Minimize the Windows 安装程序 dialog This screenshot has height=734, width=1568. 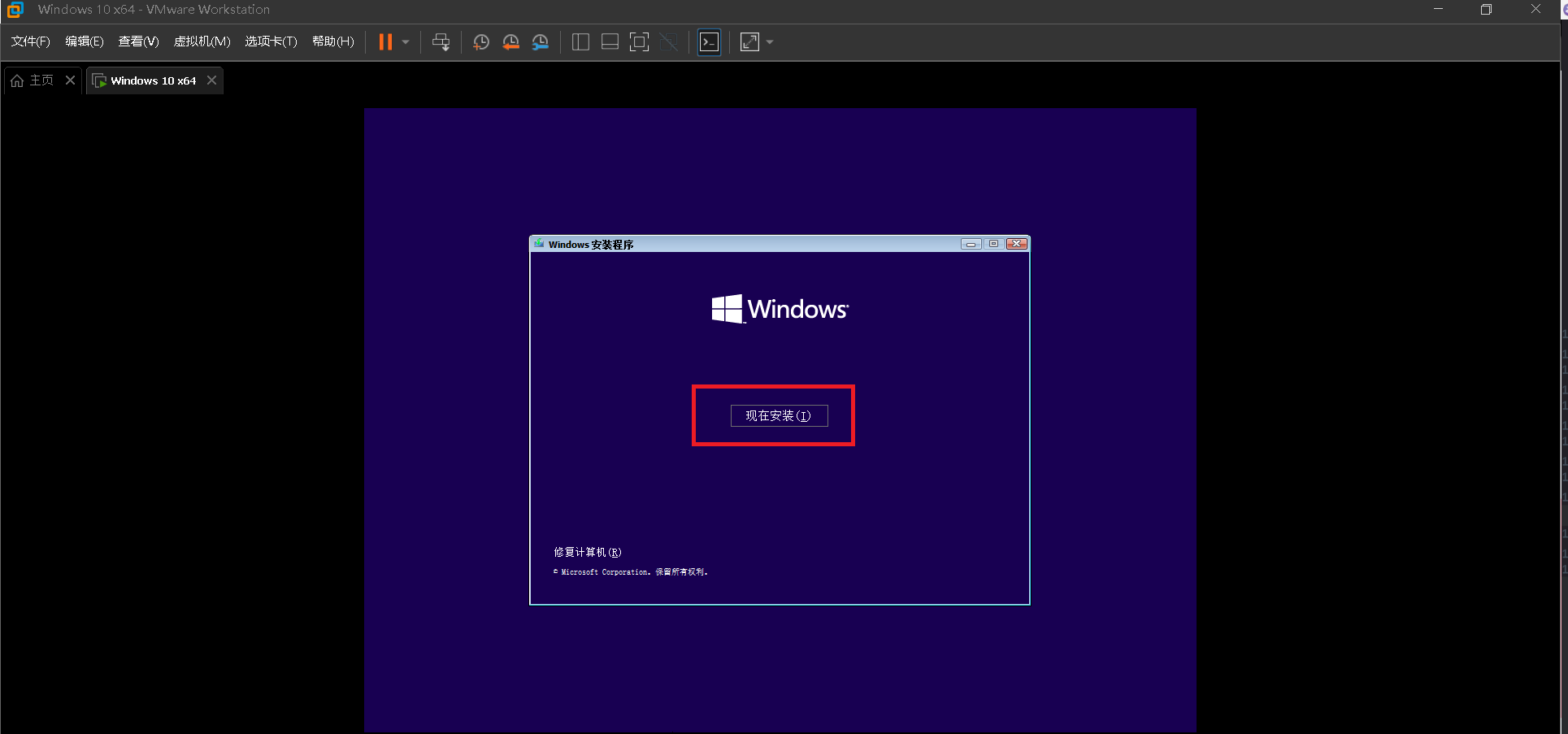tap(971, 244)
